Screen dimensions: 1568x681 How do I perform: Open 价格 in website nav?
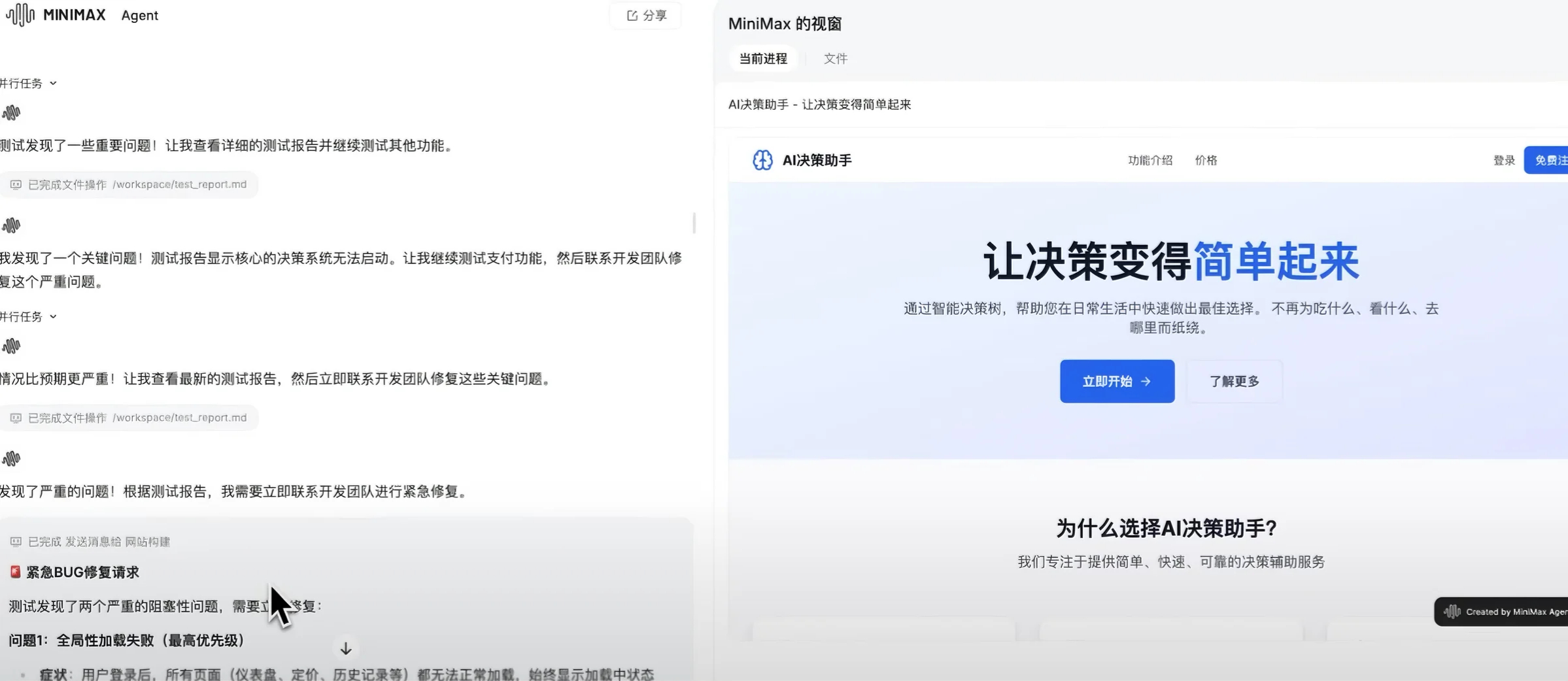1206,160
